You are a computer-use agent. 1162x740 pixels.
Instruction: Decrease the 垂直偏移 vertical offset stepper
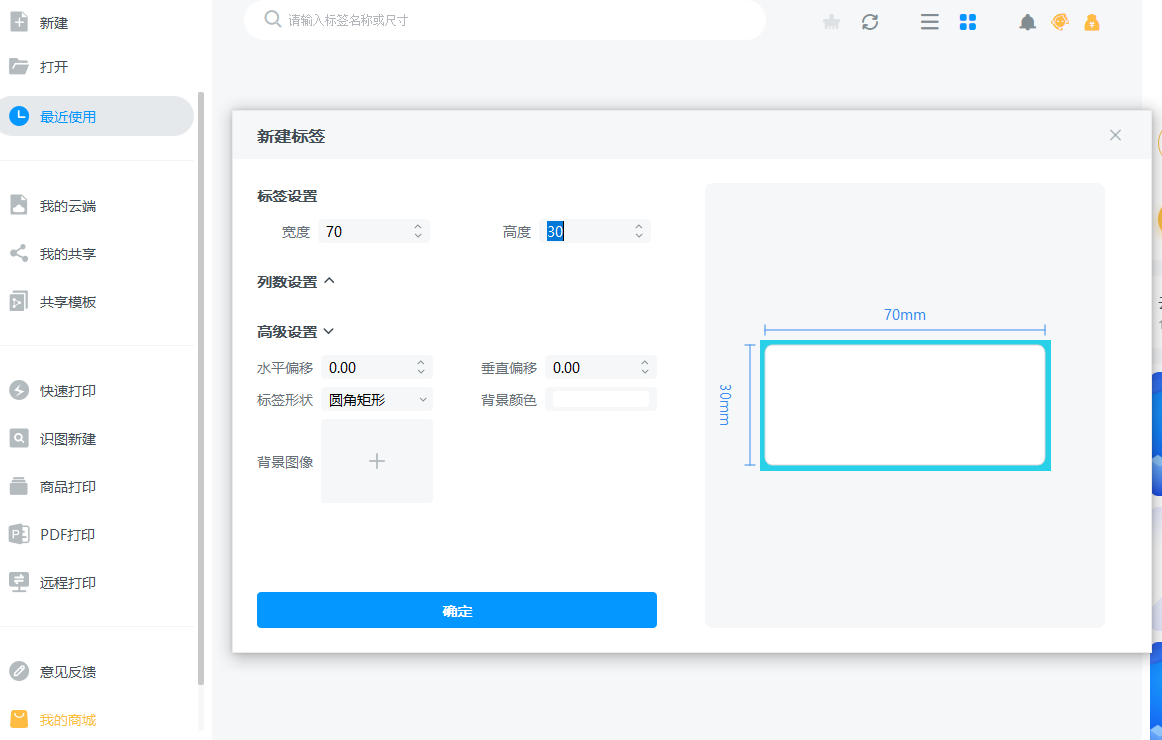coord(645,372)
